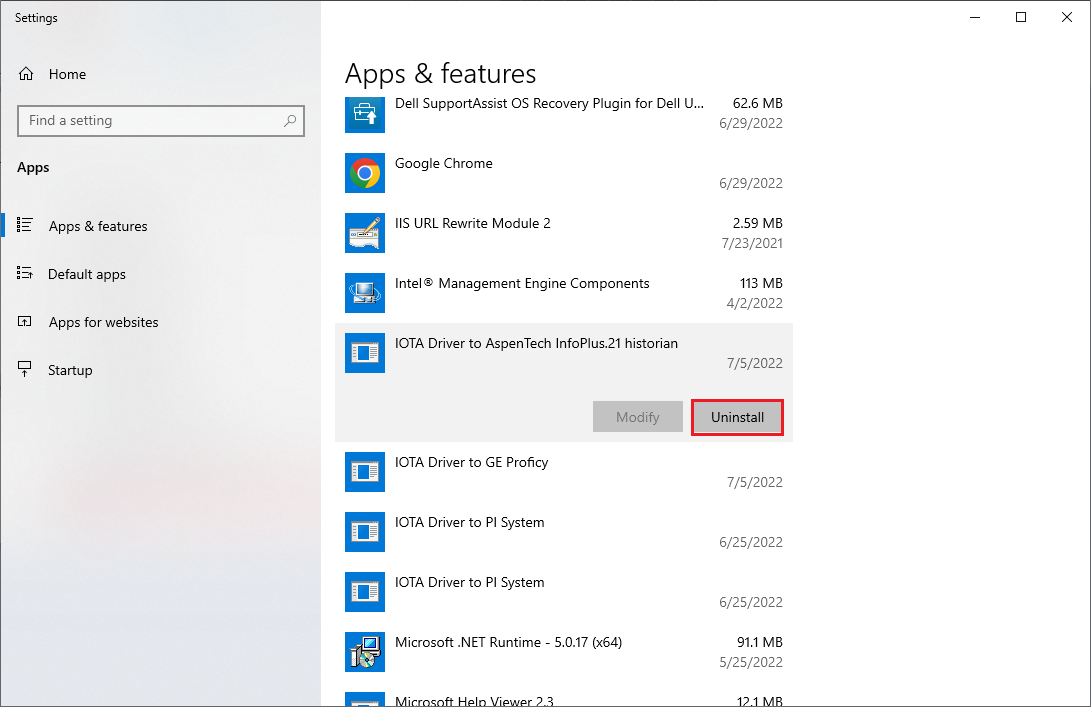Click IOTA Driver AspenTech app icon
The height and width of the screenshot is (707, 1091).
pos(365,353)
